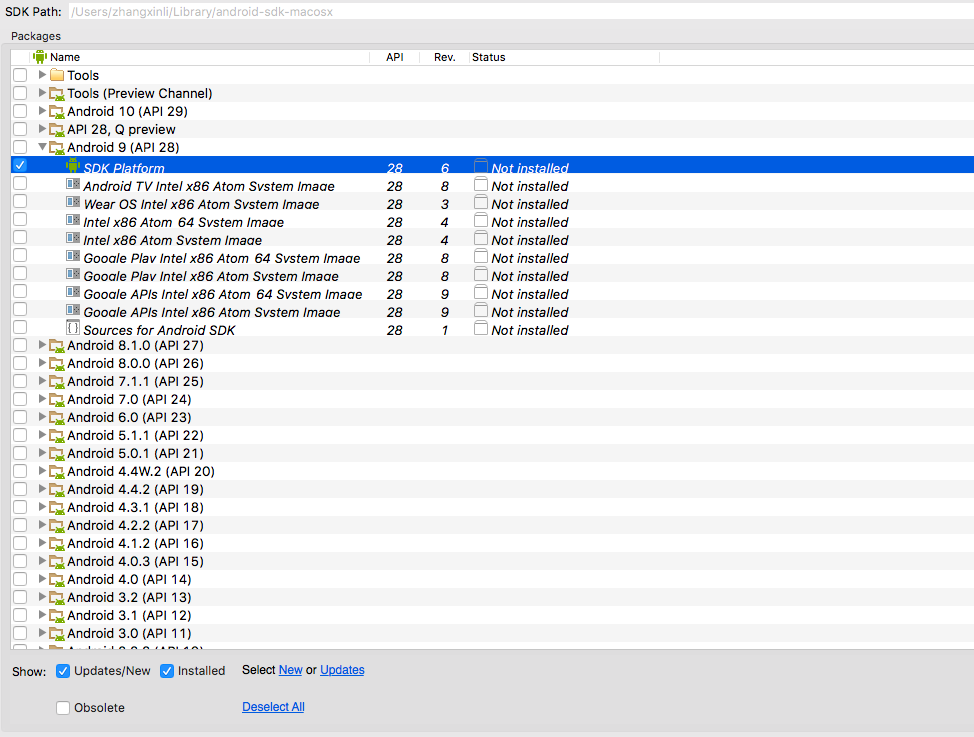Click the Android 4.4.2 (API 19) folder icon
The image size is (974, 737).
point(57,490)
